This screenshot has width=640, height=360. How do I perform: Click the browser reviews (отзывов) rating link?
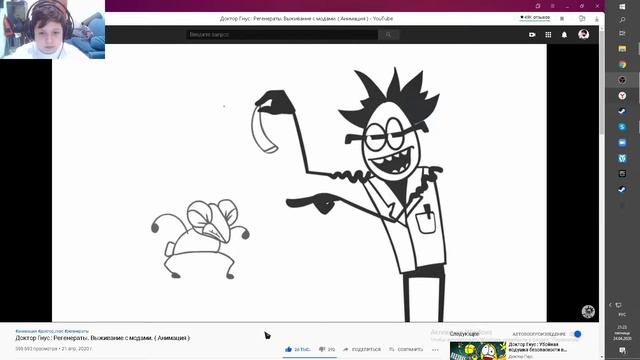(535, 18)
